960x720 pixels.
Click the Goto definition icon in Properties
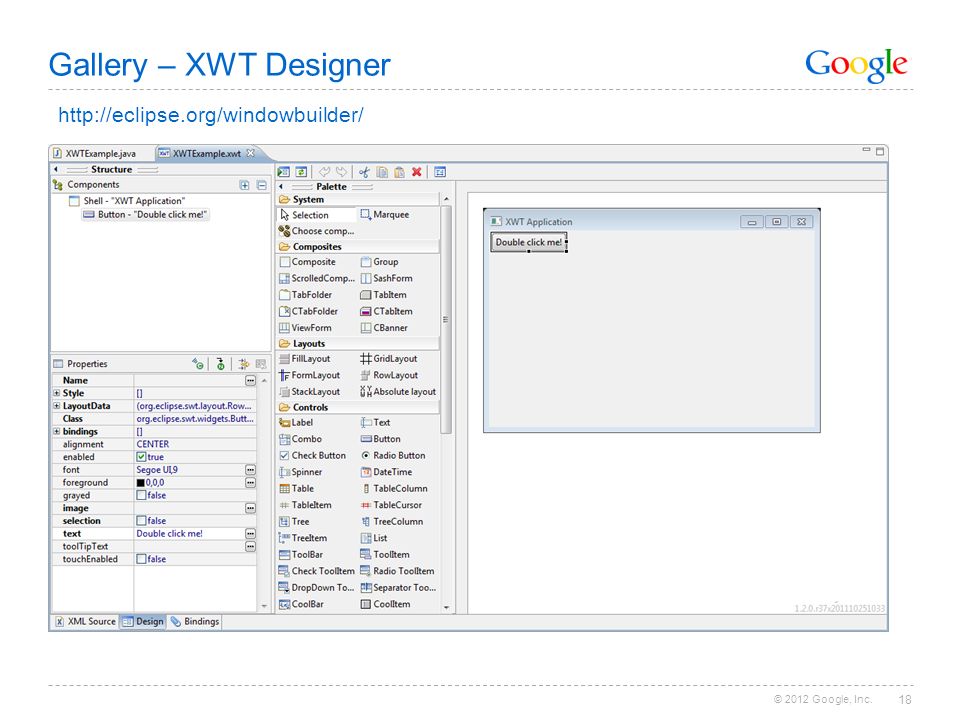tap(220, 364)
